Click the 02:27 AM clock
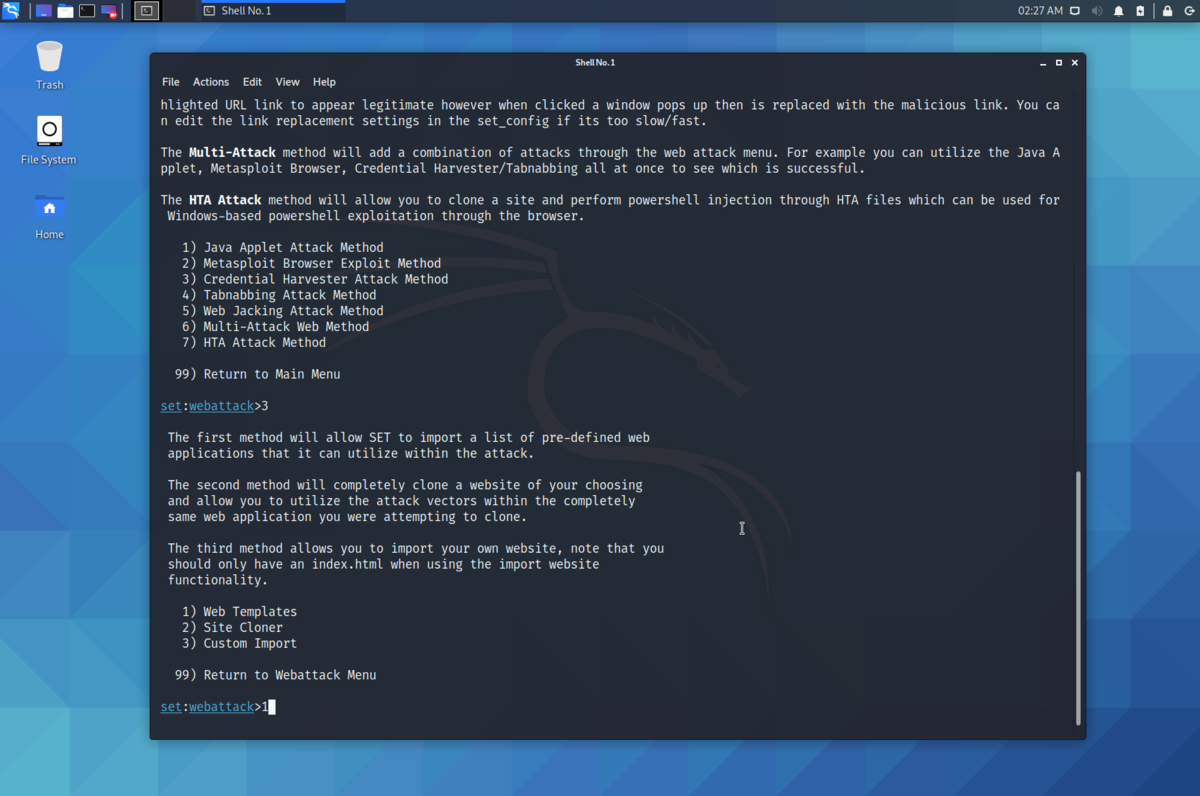 click(x=1040, y=11)
